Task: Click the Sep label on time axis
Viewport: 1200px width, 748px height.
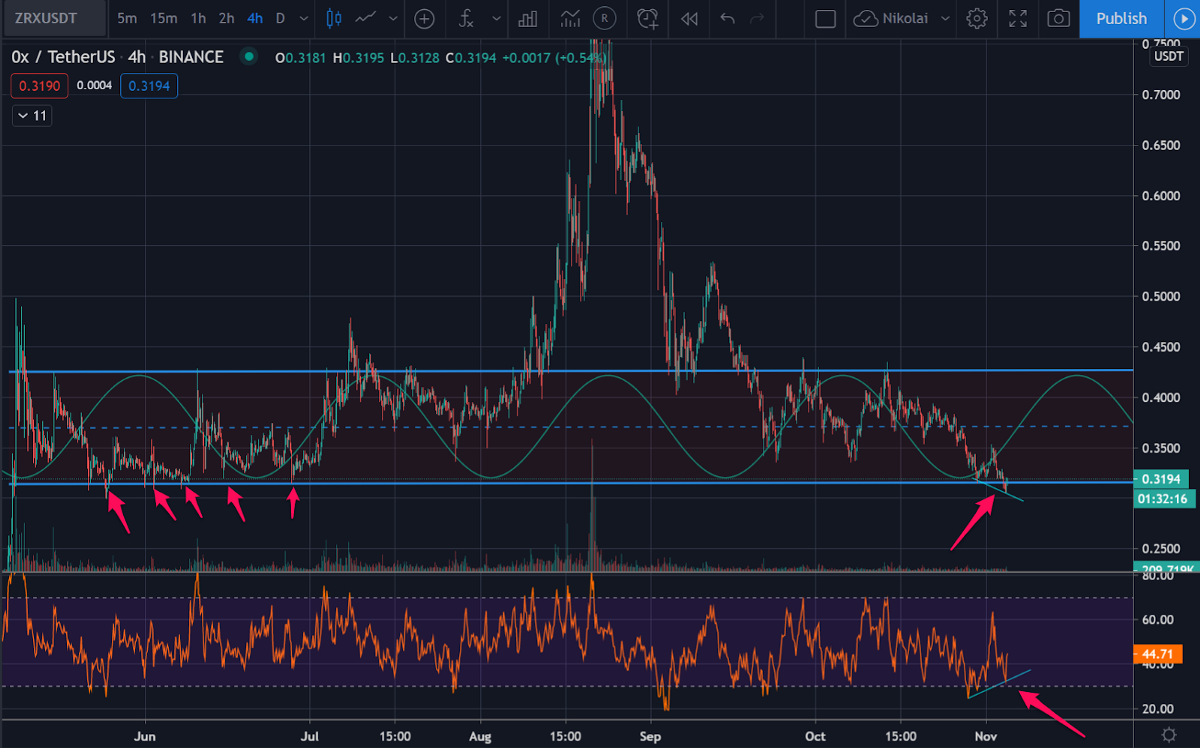Action: pyautogui.click(x=651, y=735)
